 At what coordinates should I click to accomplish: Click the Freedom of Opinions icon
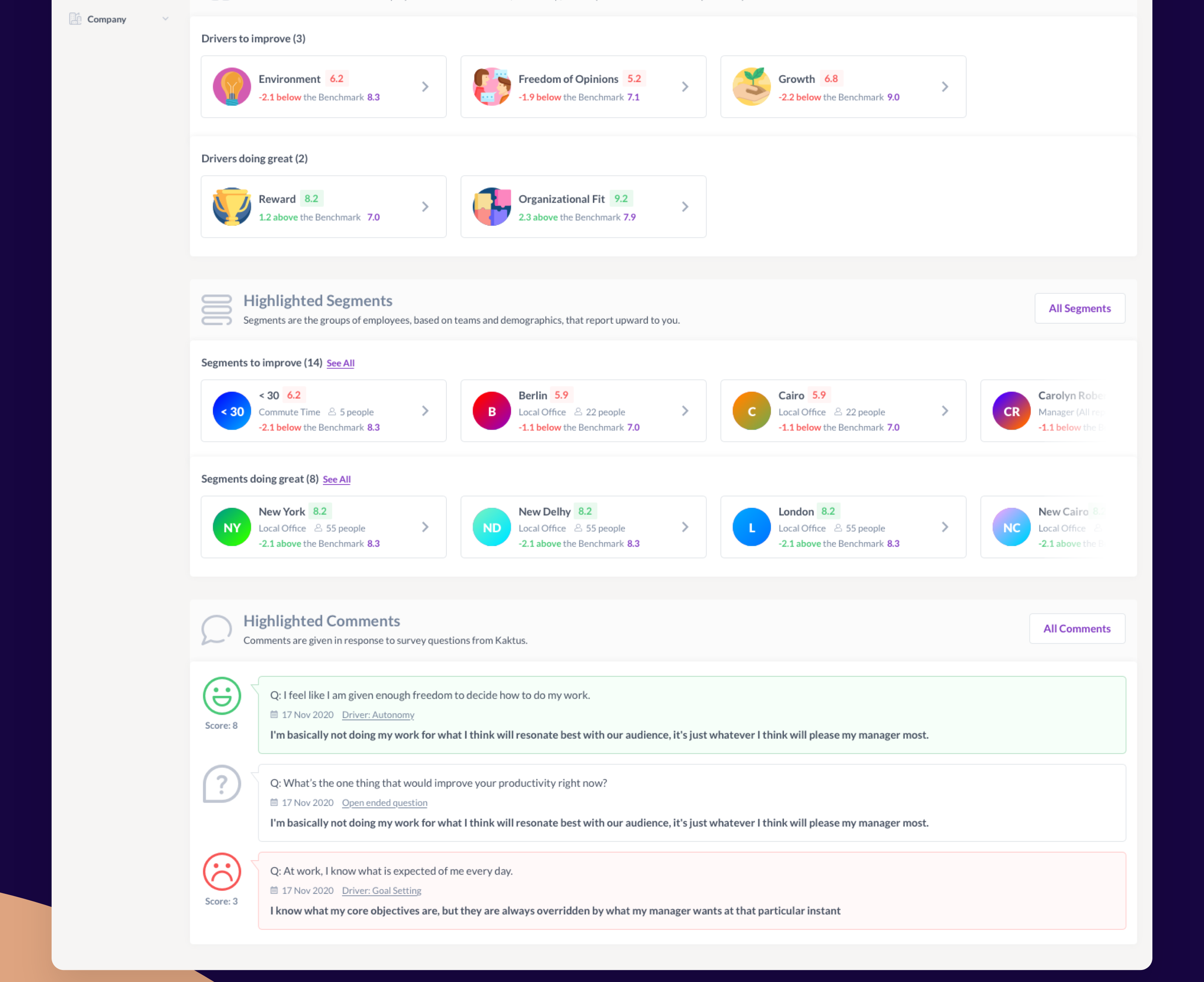click(491, 86)
